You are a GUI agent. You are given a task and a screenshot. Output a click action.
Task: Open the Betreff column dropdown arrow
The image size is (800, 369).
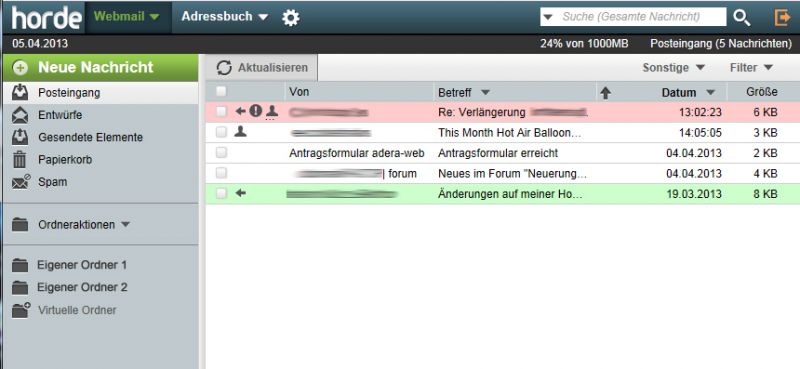[485, 93]
